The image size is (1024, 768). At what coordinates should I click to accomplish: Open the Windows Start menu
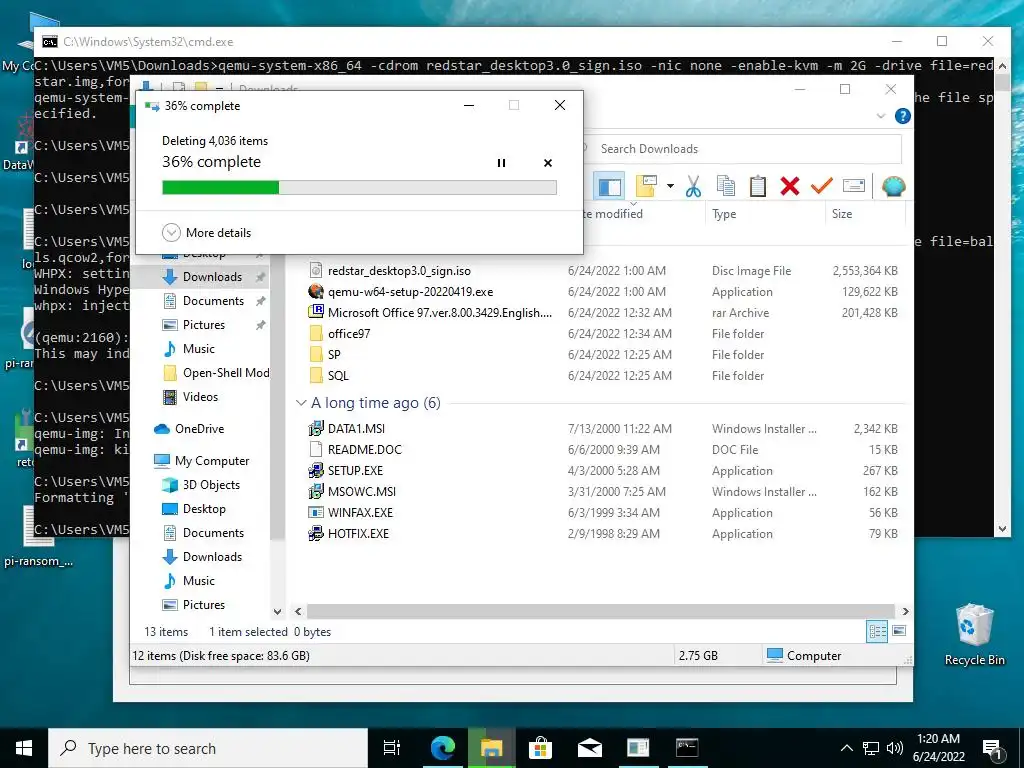click(x=24, y=748)
